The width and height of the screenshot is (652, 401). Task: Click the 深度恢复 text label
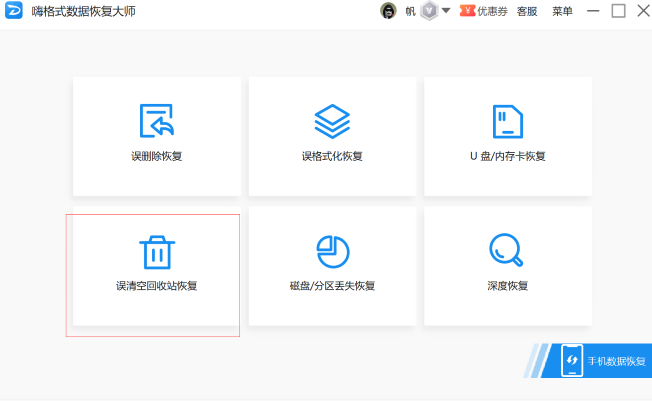point(507,286)
